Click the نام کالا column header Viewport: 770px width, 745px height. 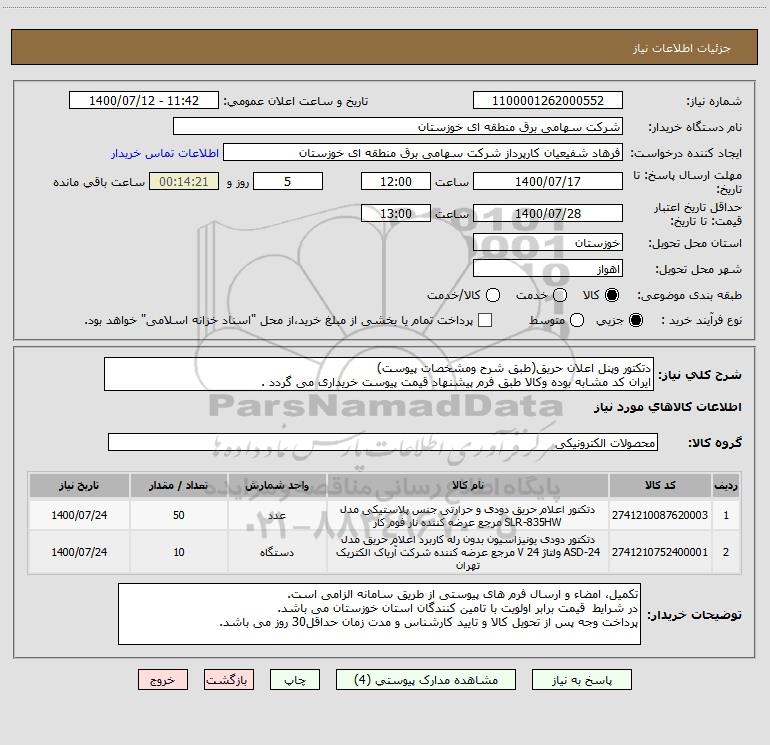[468, 485]
